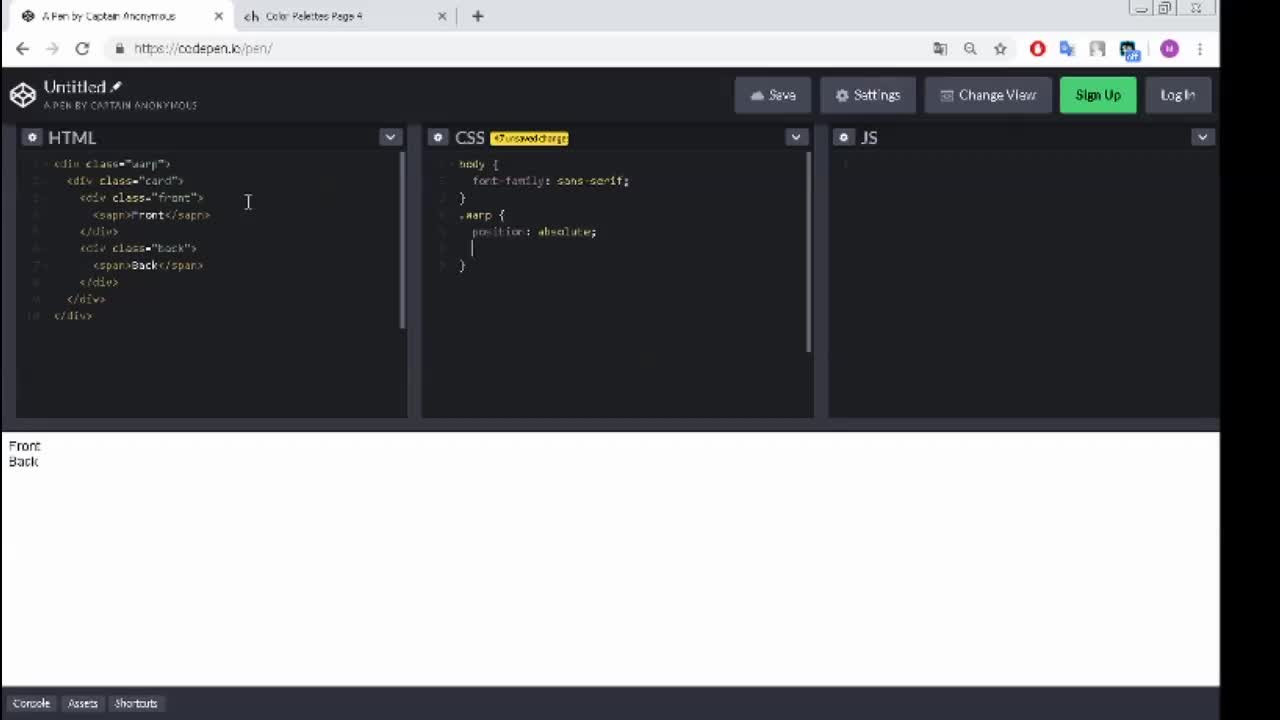The height and width of the screenshot is (720, 1280).
Task: Bookmark this page with the star
Action: click(x=1000, y=48)
